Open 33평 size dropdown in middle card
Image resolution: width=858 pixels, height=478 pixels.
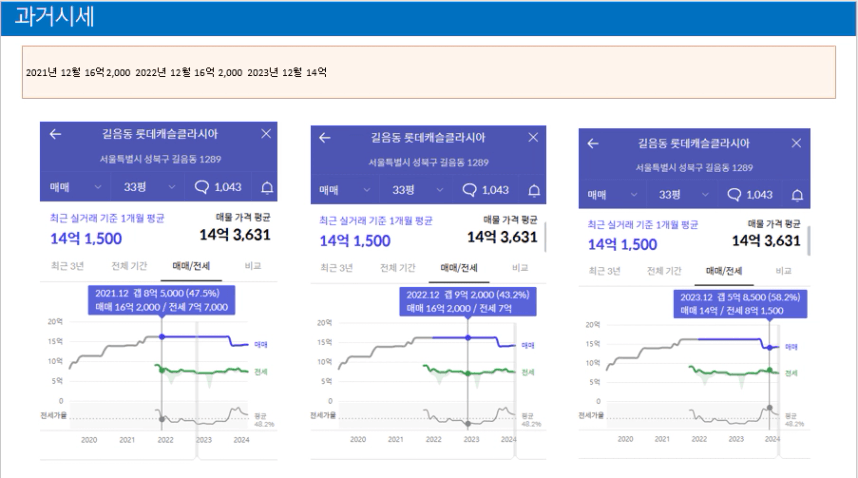416,190
